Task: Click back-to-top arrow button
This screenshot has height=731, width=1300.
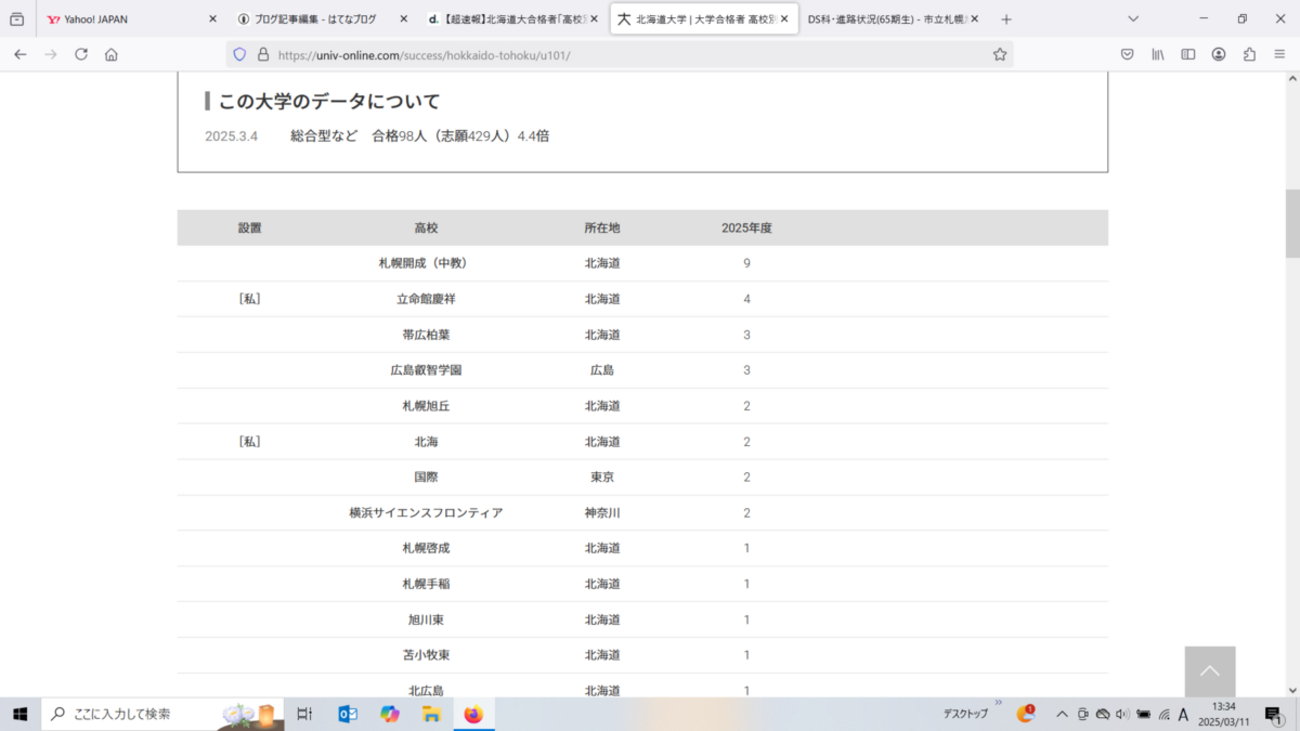Action: pos(1210,671)
